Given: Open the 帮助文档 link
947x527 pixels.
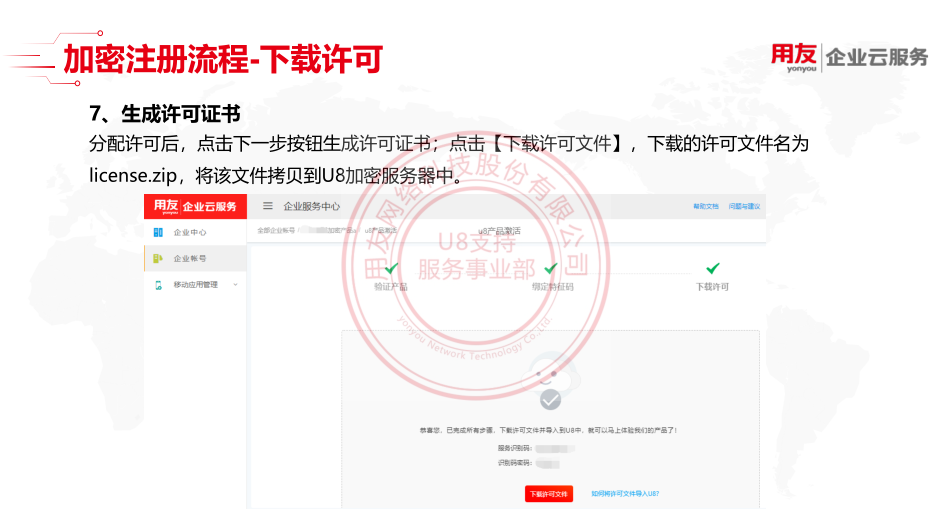Looking at the screenshot, I should tap(705, 206).
